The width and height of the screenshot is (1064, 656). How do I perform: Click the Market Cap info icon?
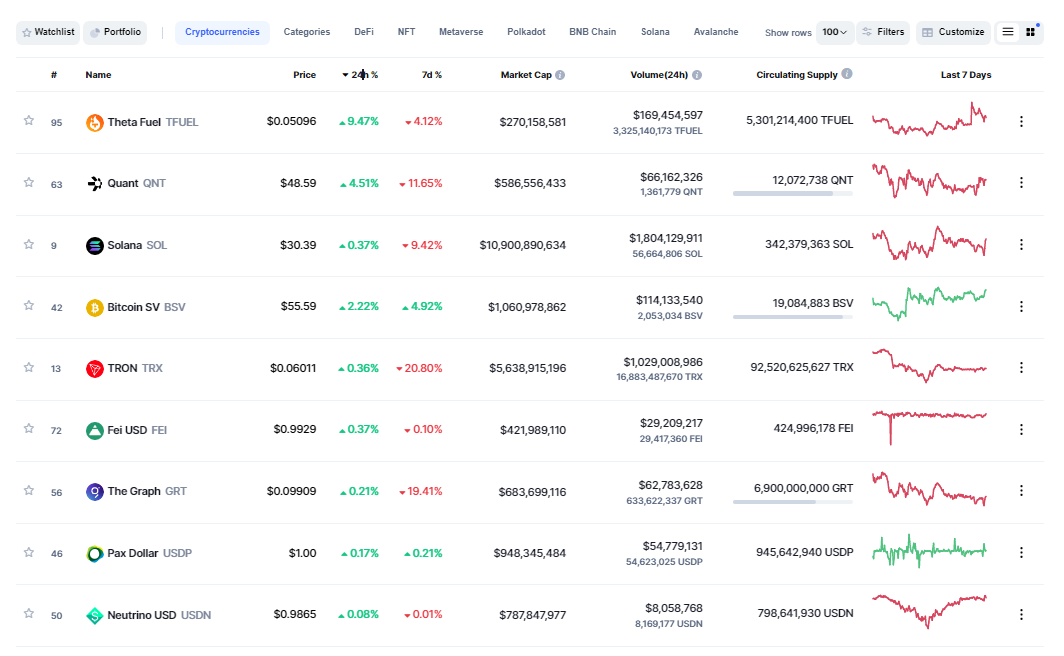click(x=560, y=75)
